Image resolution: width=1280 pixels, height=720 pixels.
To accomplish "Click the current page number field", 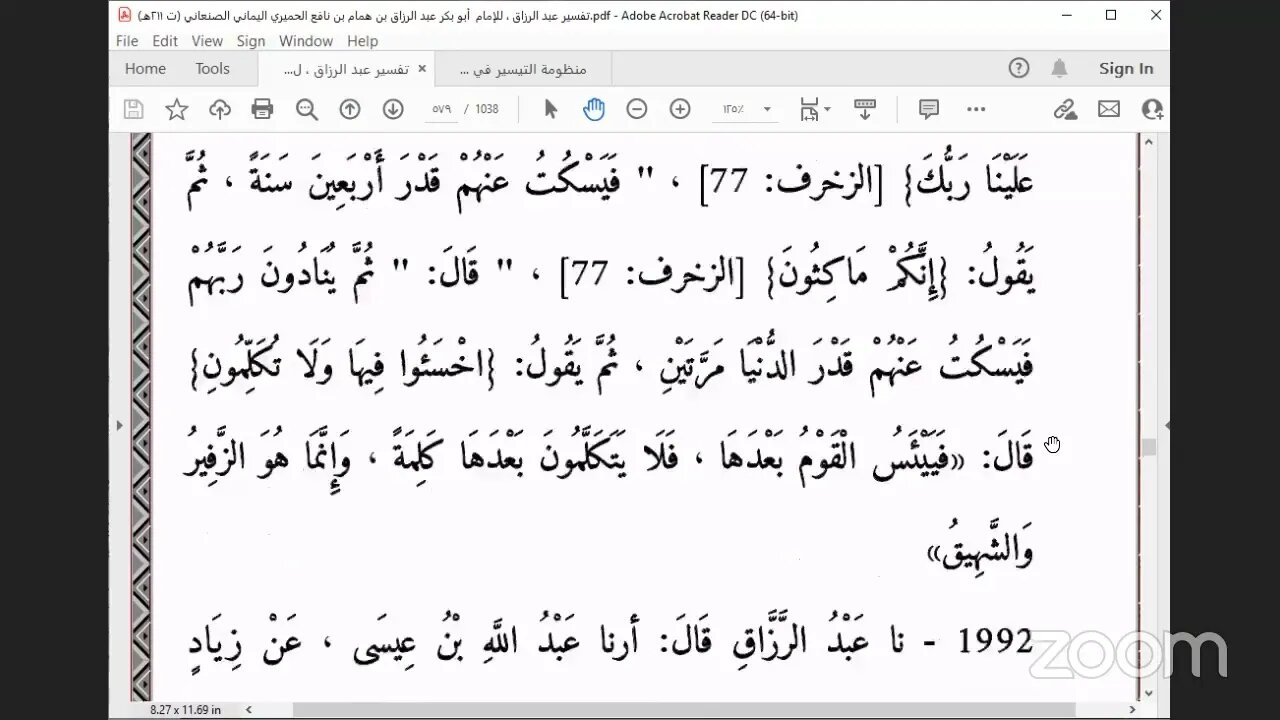I will 441,109.
